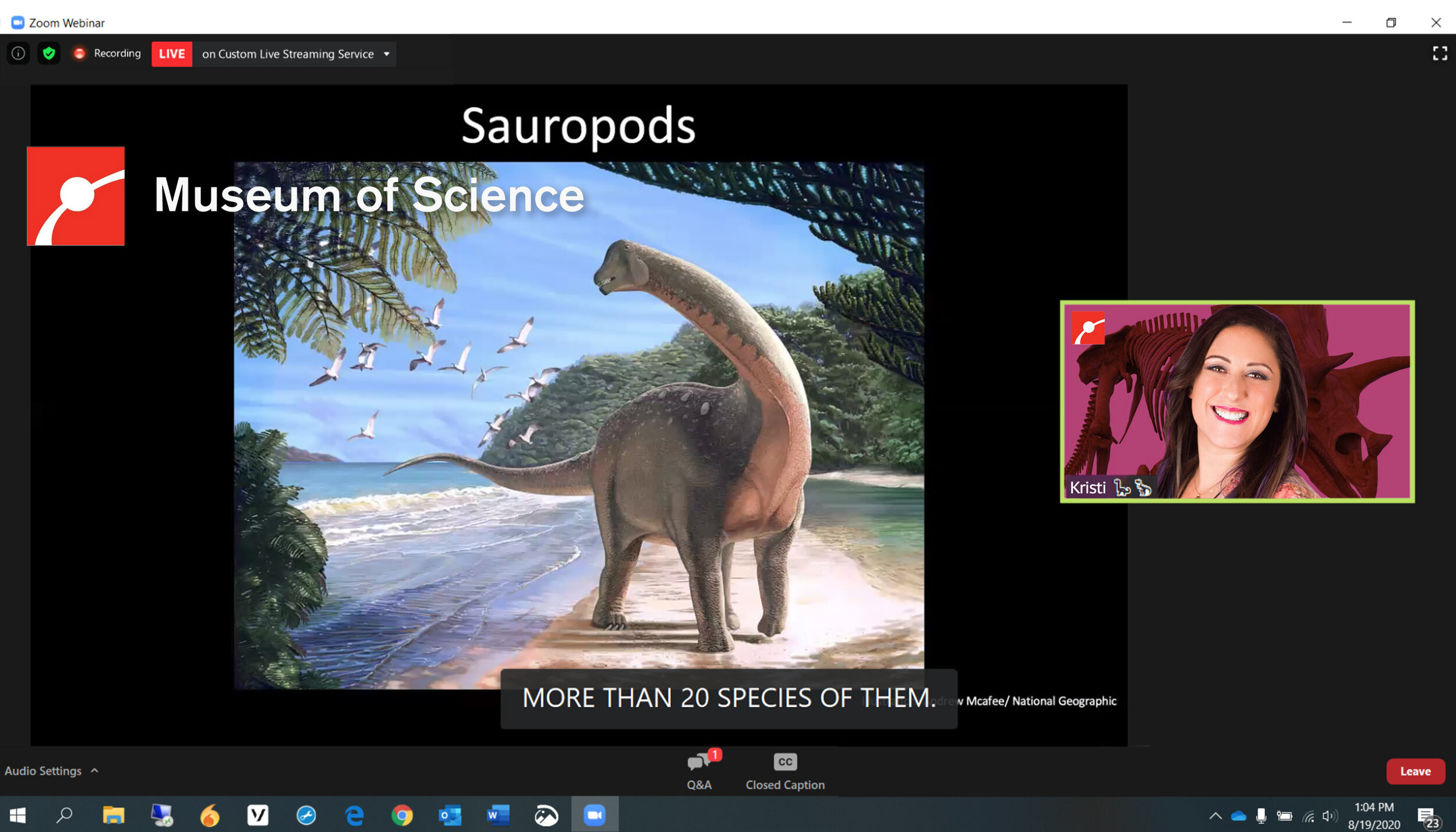Viewport: 1456px width, 832px height.
Task: Click the microphone tray icon
Action: coord(1261,816)
